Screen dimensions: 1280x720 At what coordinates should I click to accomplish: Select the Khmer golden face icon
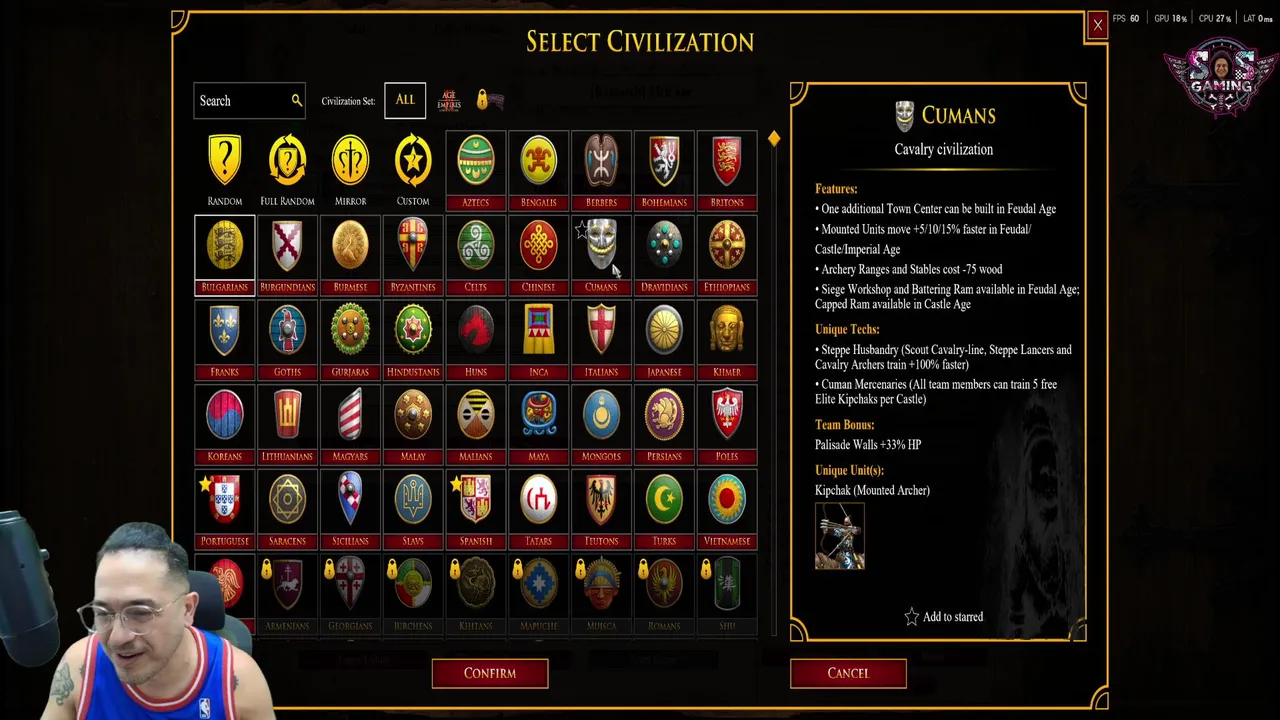[x=727, y=331]
